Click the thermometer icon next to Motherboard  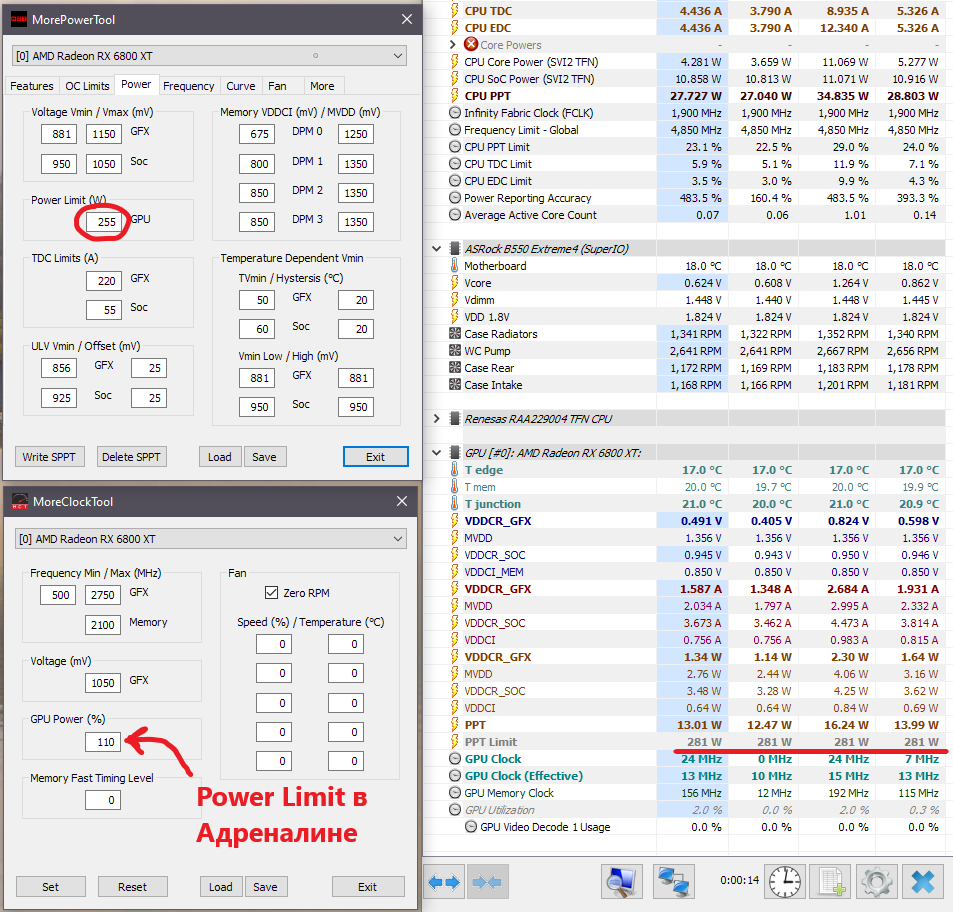(x=454, y=266)
